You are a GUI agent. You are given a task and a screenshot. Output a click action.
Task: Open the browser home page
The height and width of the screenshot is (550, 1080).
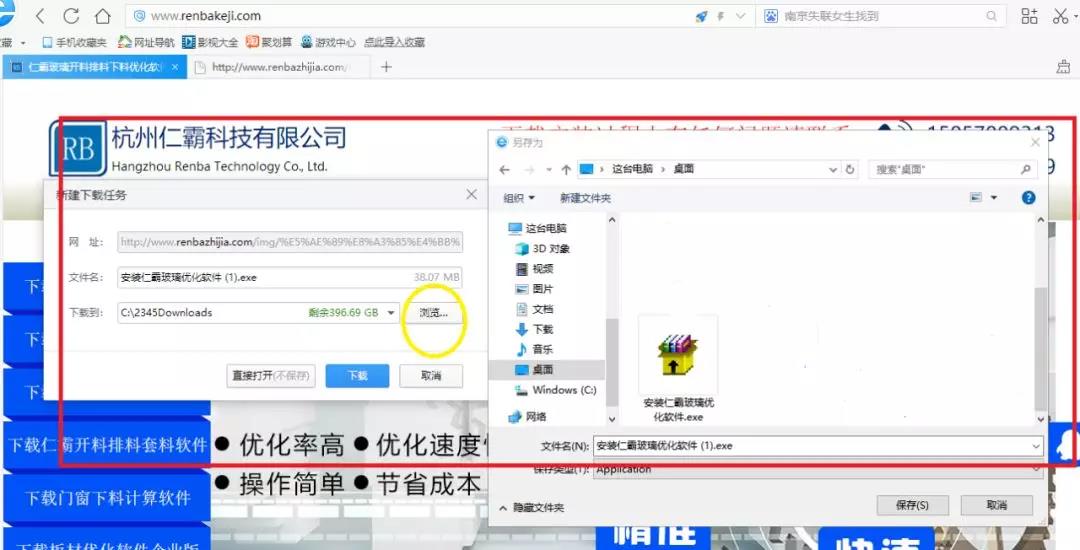point(102,15)
